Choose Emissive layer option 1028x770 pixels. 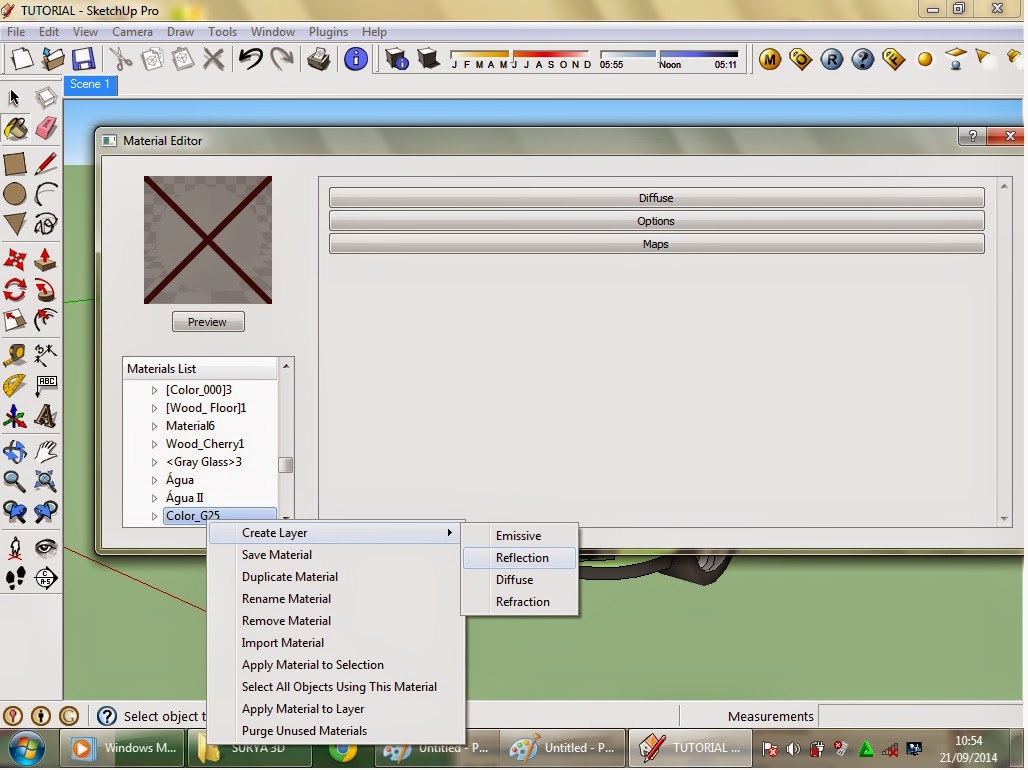519,536
